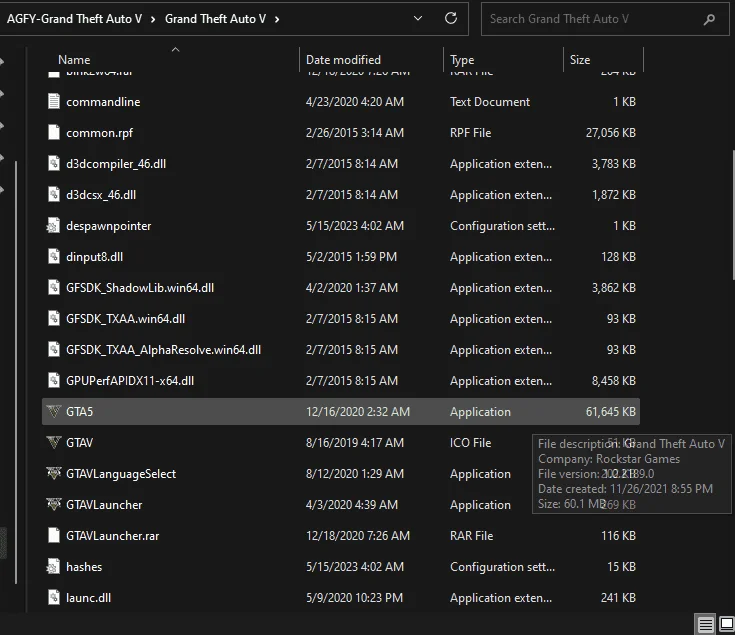
Task: Select the d3dcompiler_46.dll file name
Action: point(116,164)
